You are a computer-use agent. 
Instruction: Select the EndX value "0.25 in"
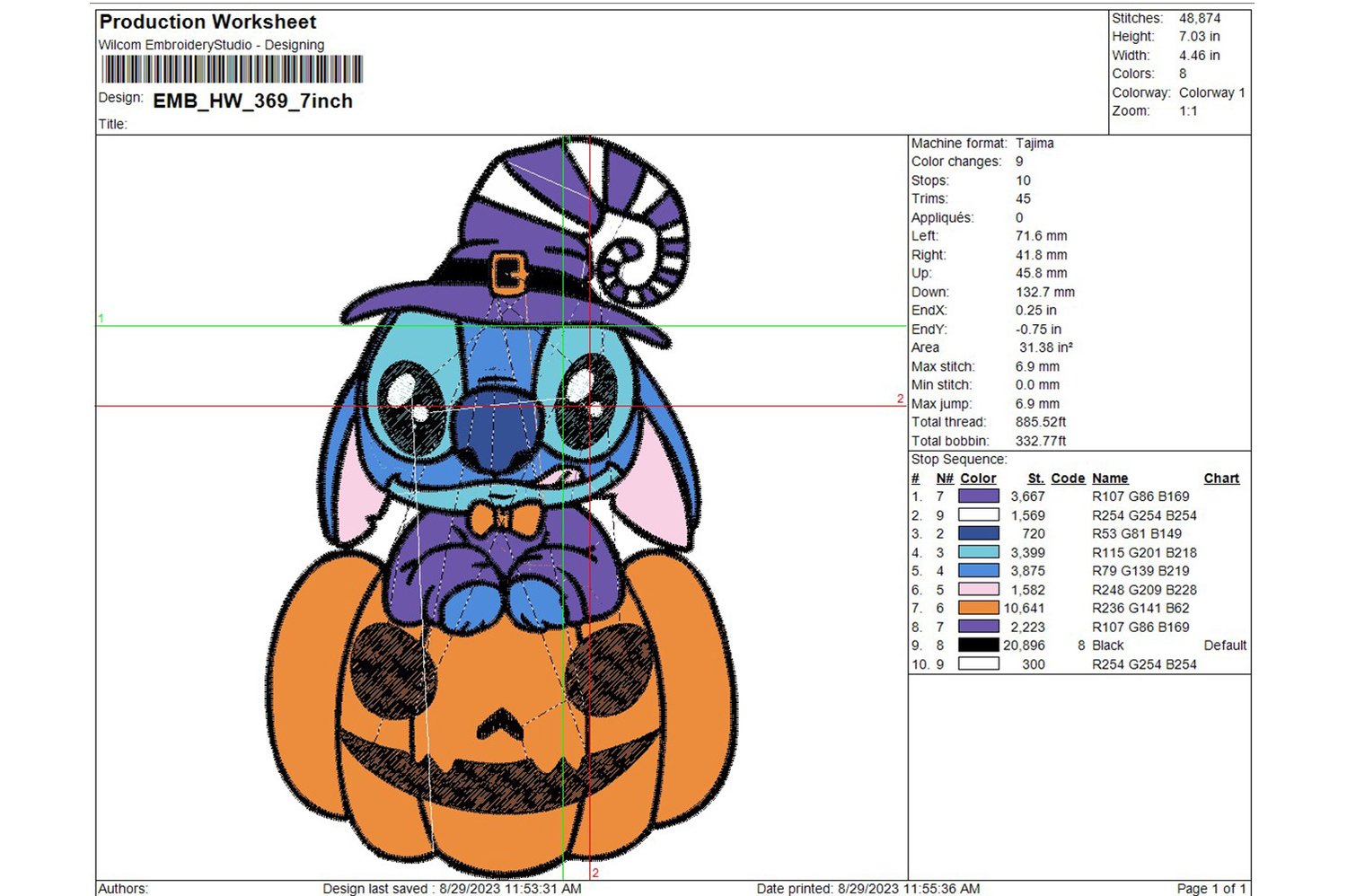point(1036,310)
